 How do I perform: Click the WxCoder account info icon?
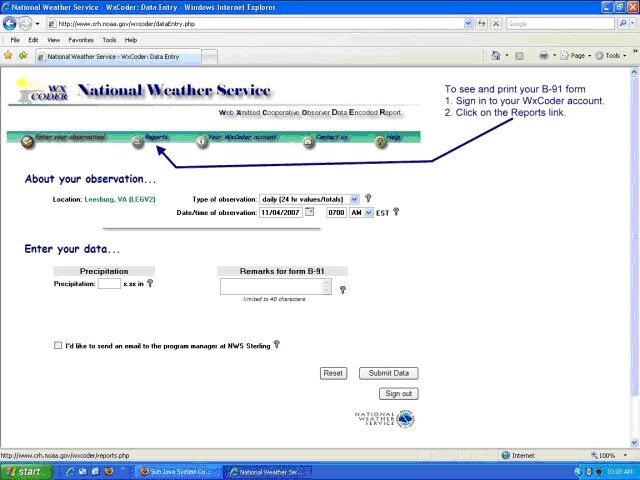point(202,142)
